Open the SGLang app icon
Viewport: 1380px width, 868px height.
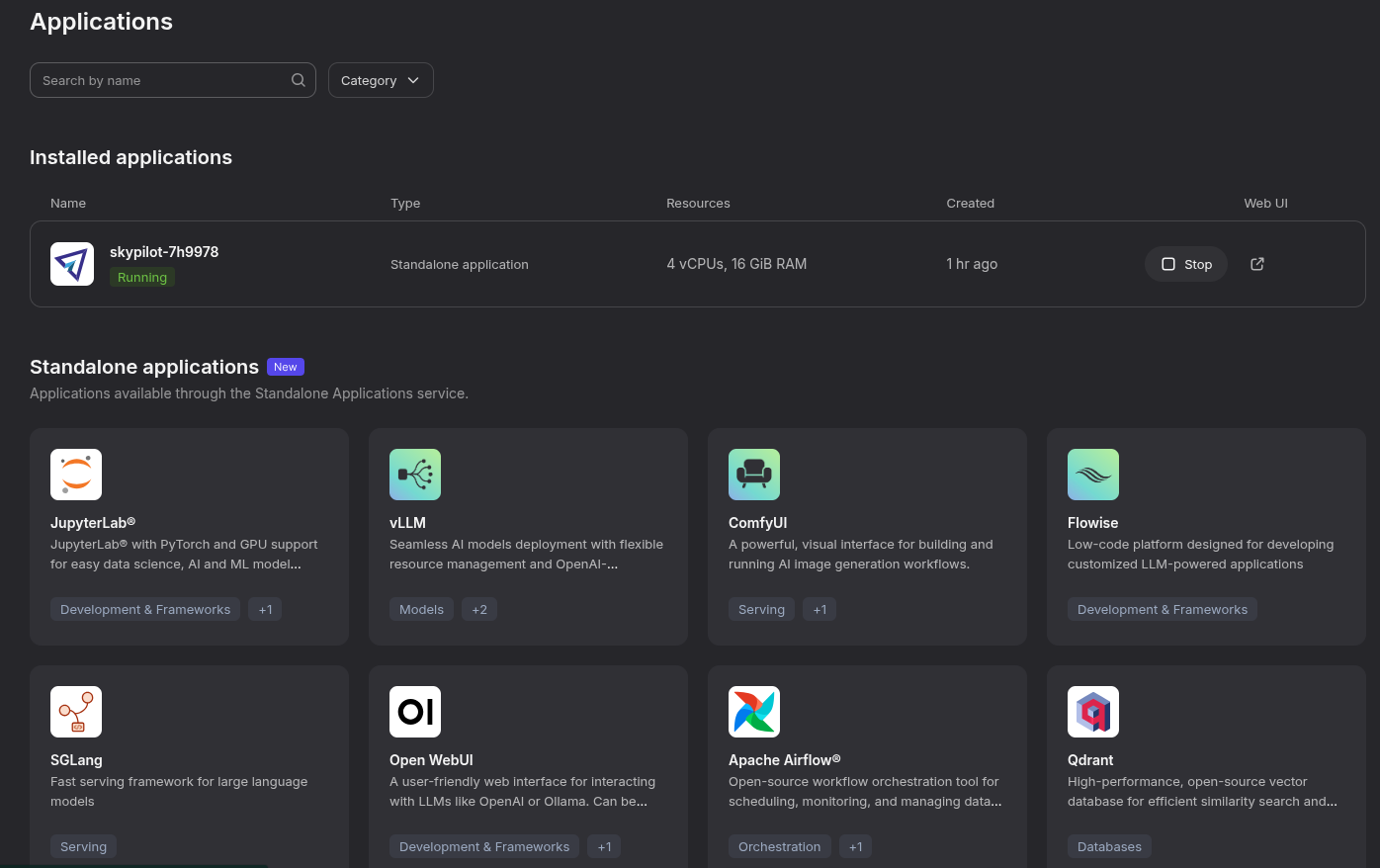(76, 712)
